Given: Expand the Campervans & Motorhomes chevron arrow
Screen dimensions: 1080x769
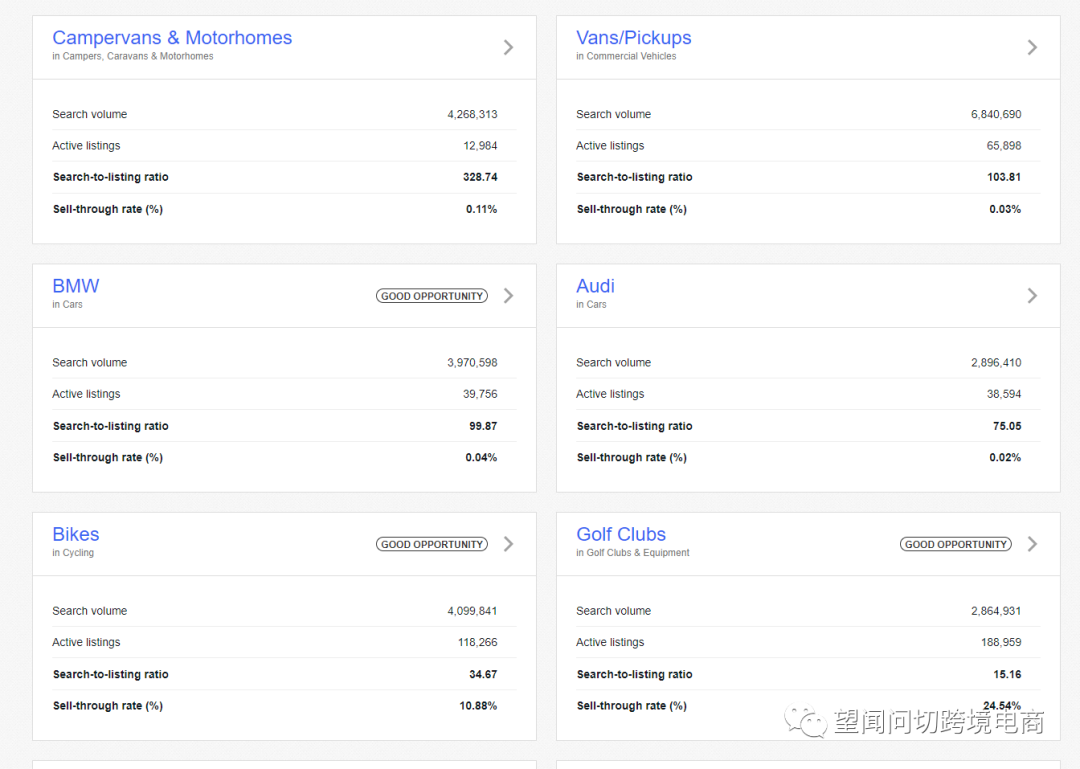Looking at the screenshot, I should coord(508,47).
